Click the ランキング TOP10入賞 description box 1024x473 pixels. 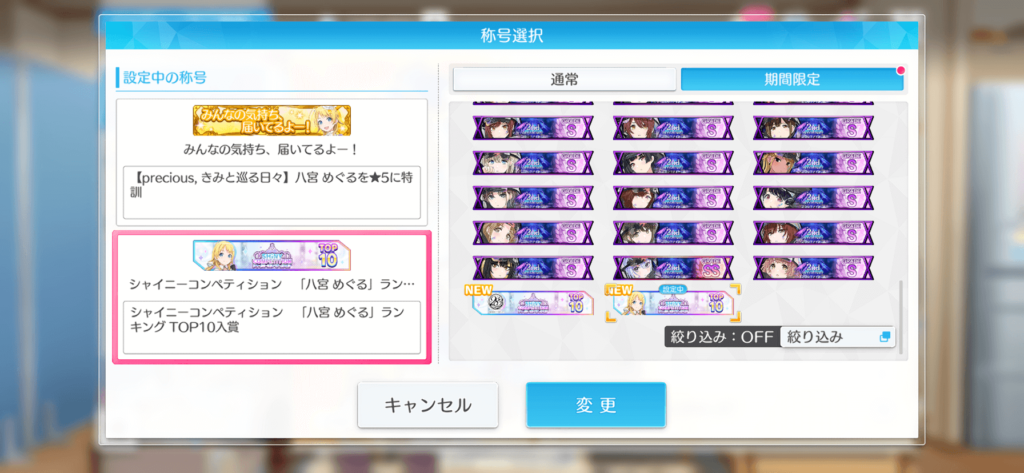pos(272,327)
